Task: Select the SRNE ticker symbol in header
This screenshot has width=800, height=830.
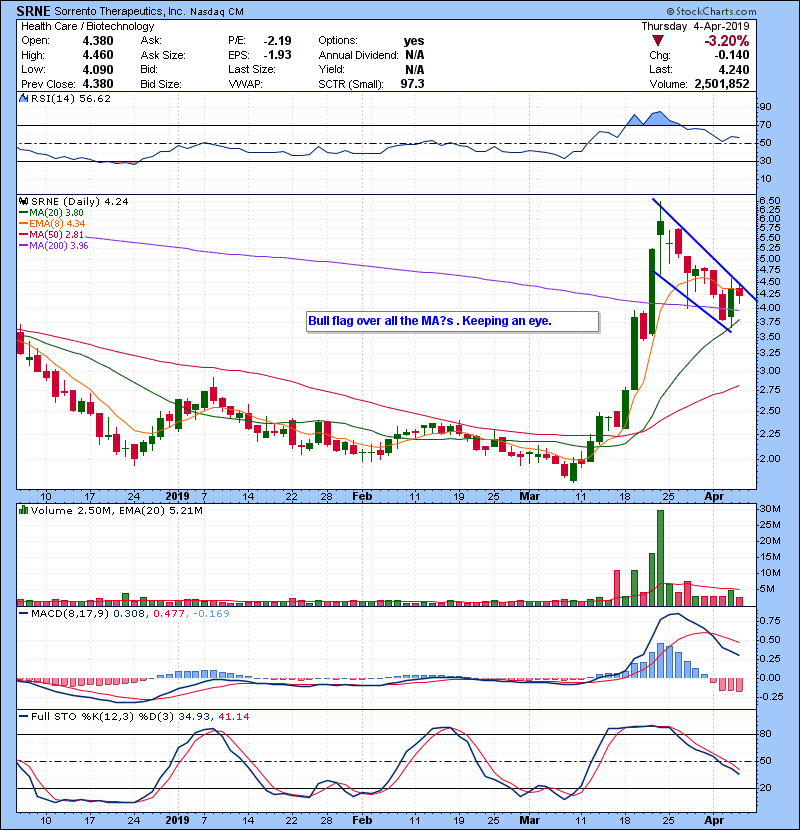Action: 33,11
